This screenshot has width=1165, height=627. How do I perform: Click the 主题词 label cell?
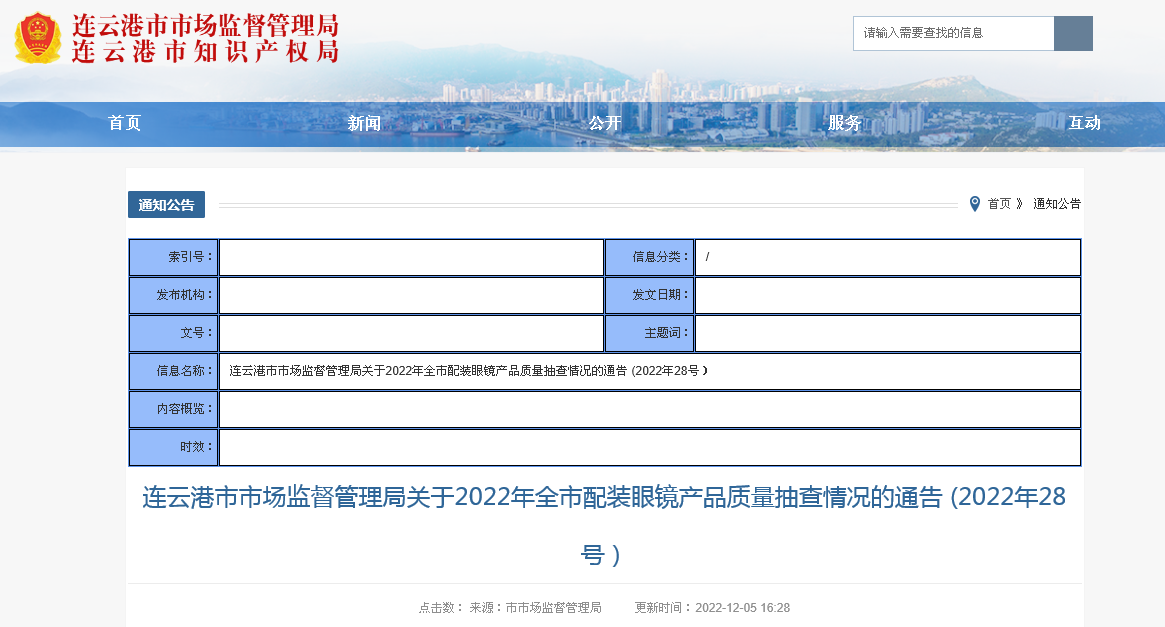[649, 333]
